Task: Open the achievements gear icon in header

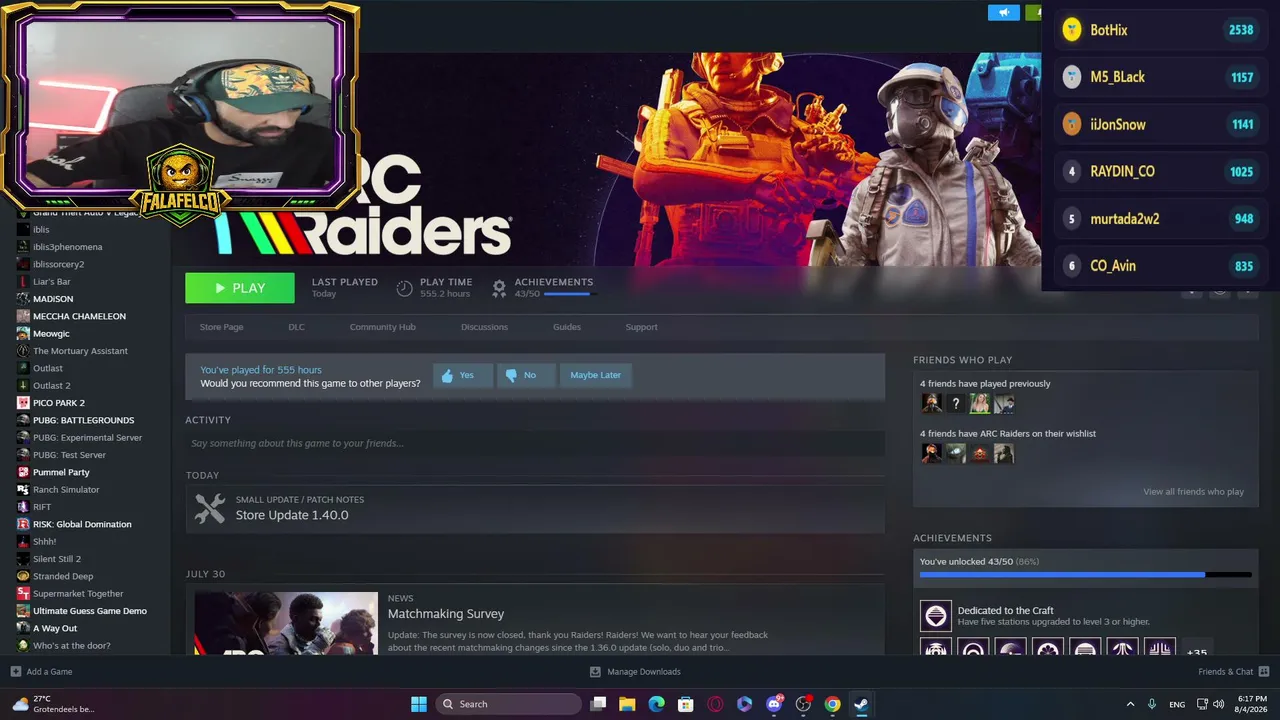Action: 499,288
